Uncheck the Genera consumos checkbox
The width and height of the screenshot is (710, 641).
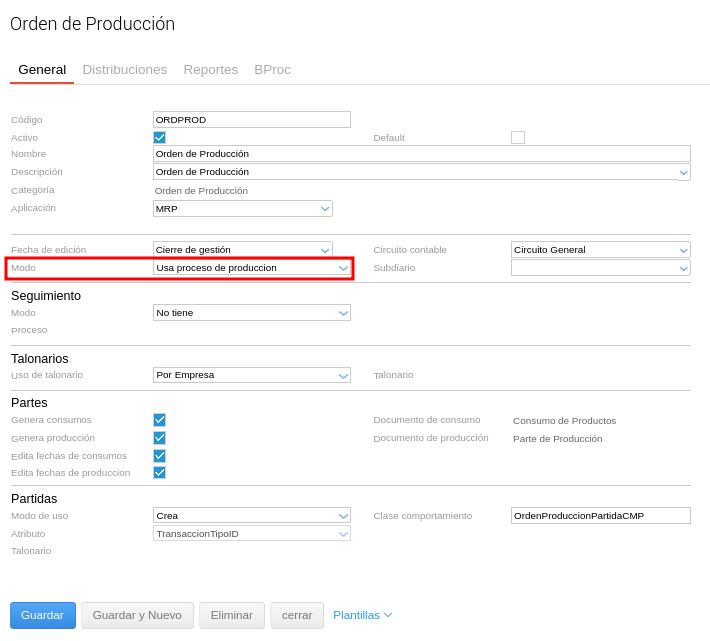159,420
